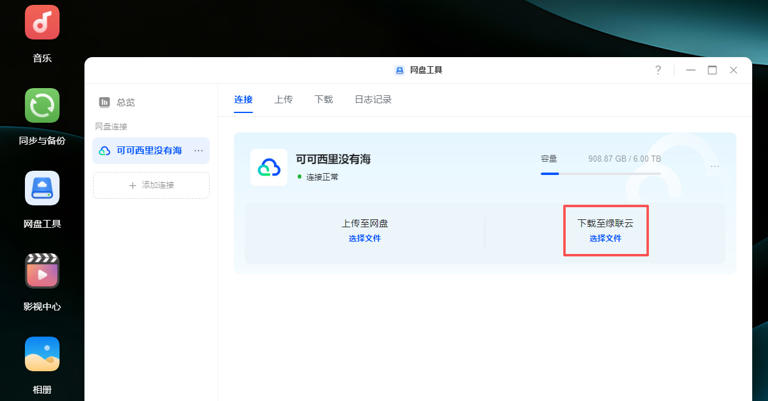This screenshot has width=768, height=401.
Task: Click 选择文件 under 上传至网盘
Action: (x=364, y=238)
